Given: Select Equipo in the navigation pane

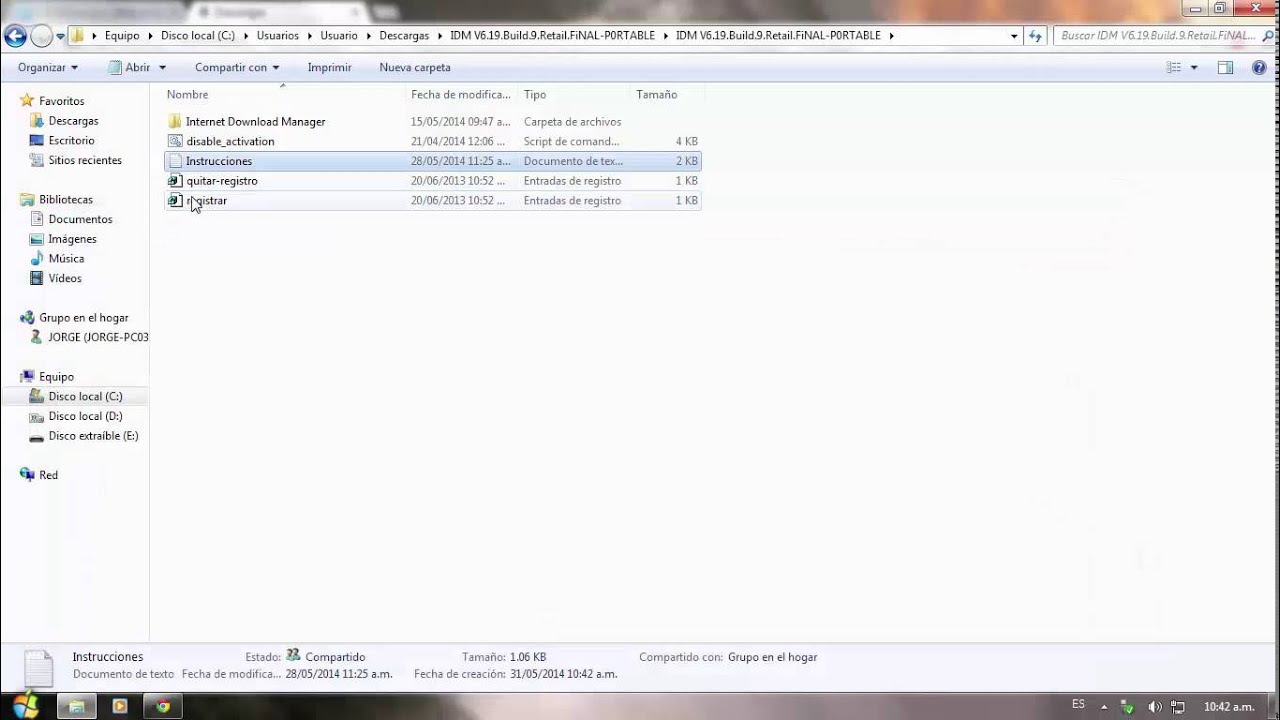Looking at the screenshot, I should click(56, 376).
